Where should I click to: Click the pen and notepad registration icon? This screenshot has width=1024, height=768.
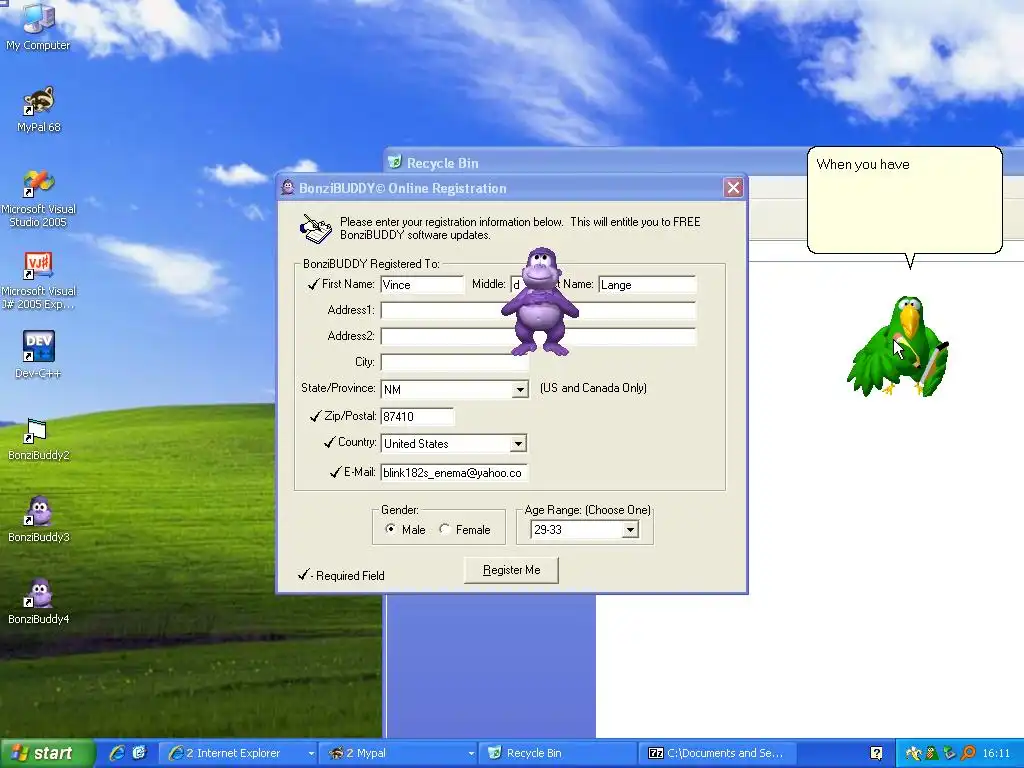tap(315, 229)
